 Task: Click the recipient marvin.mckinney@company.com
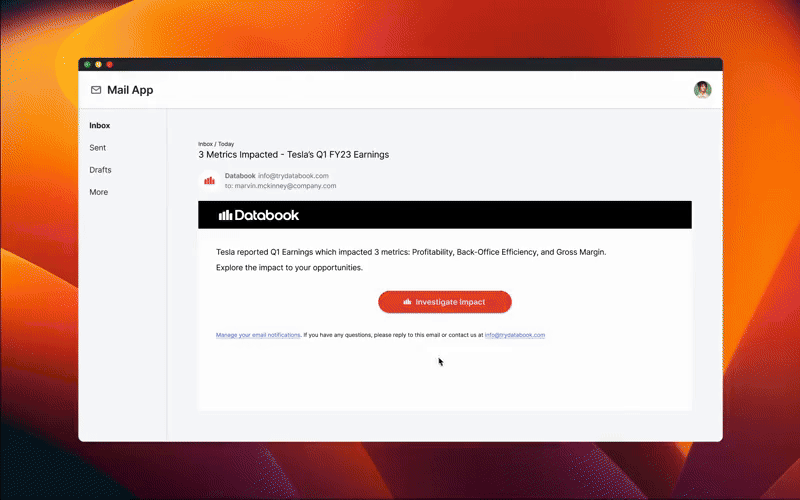(285, 186)
